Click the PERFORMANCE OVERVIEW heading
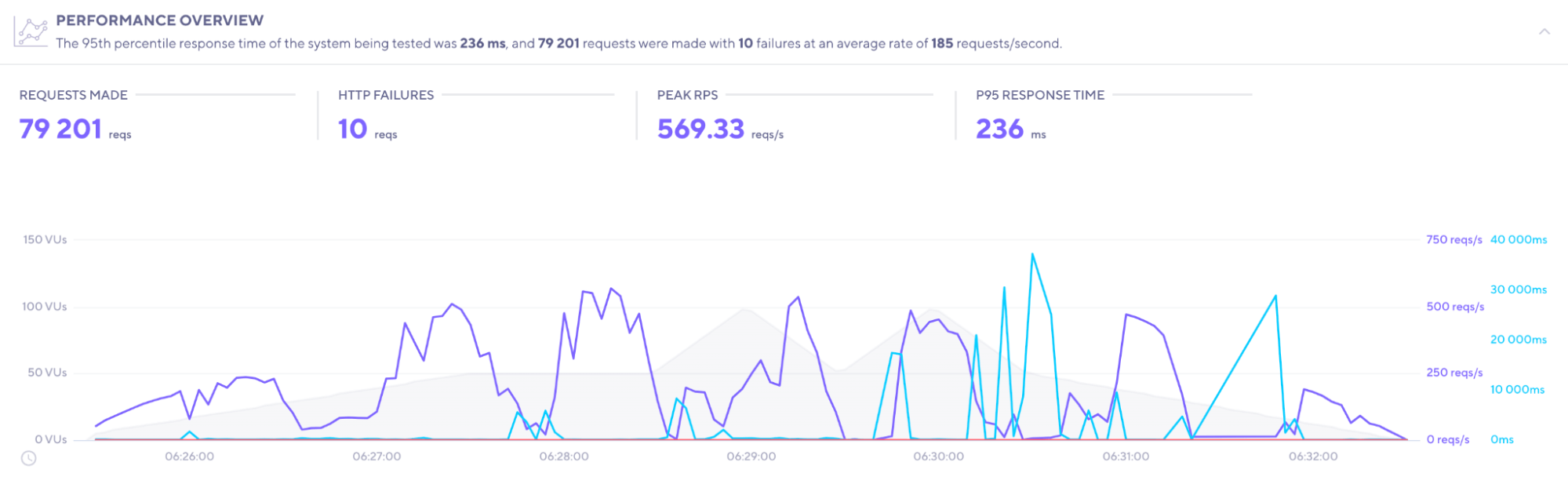 pos(159,20)
